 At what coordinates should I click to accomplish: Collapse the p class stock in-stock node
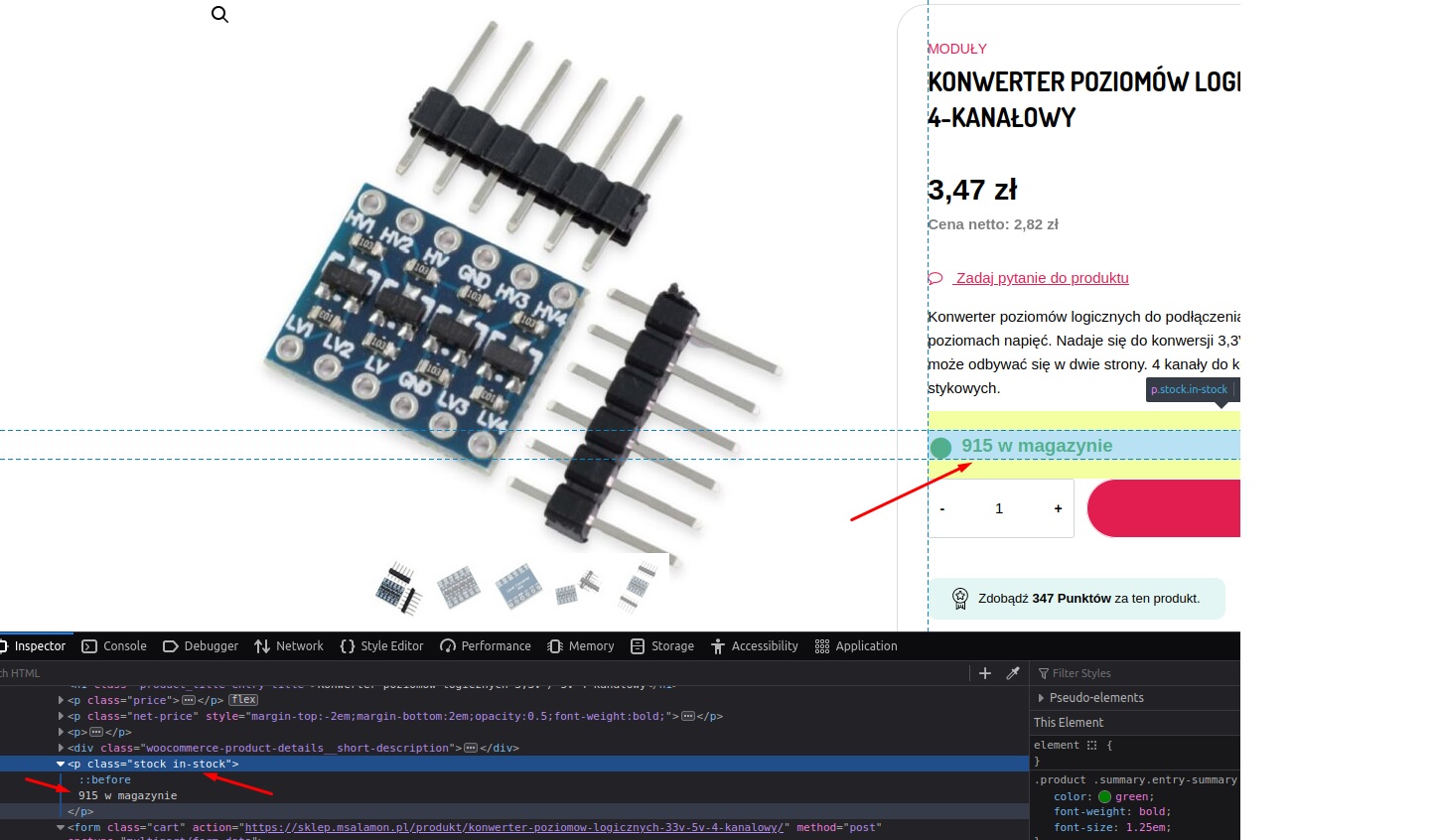click(61, 765)
